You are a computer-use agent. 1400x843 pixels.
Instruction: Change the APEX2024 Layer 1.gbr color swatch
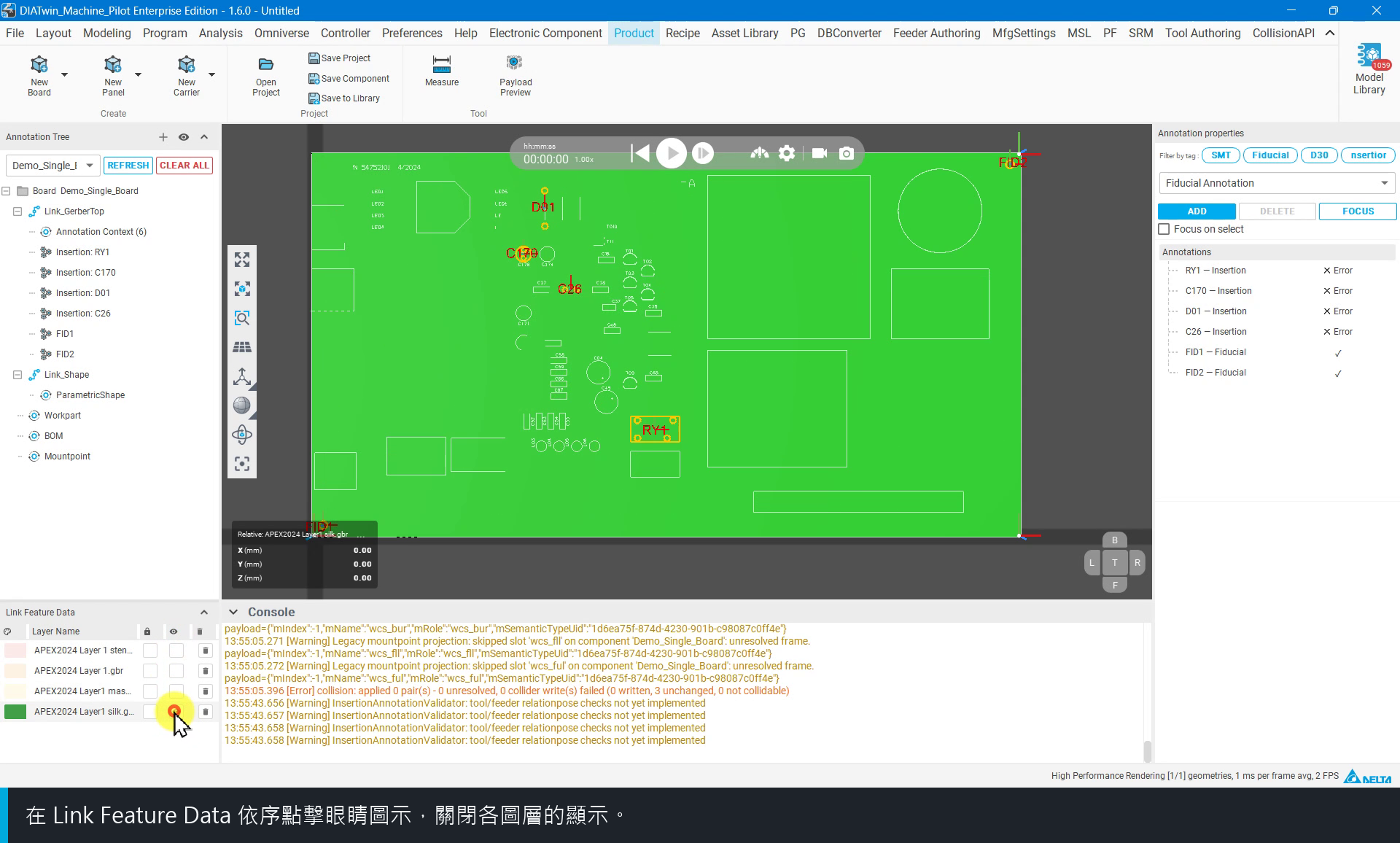pyautogui.click(x=15, y=671)
